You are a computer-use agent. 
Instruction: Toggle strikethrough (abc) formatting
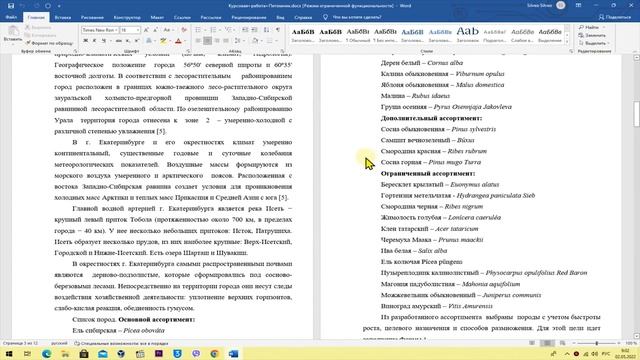point(119,41)
